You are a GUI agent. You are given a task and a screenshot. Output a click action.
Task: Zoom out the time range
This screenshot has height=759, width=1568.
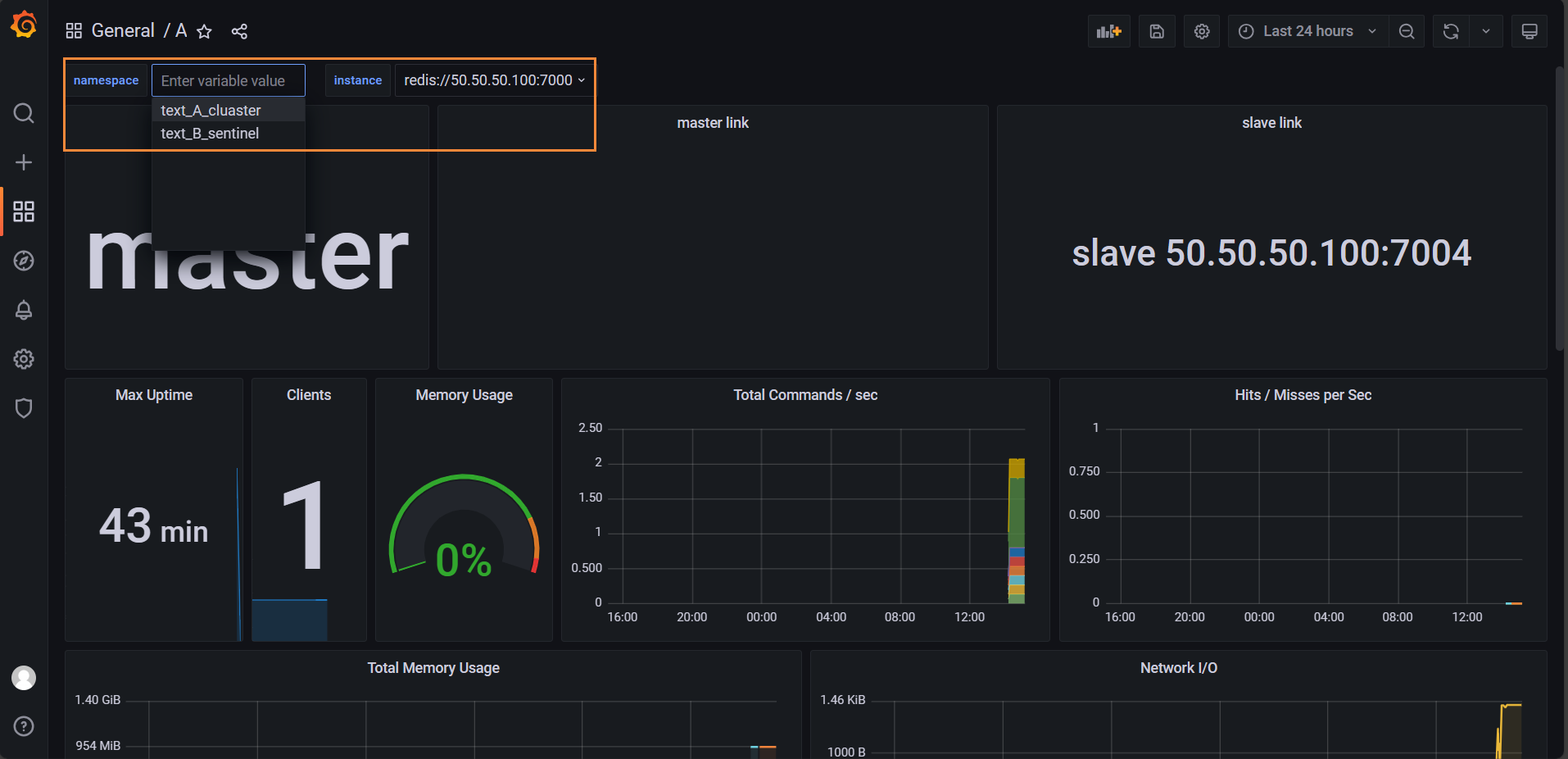click(1407, 31)
